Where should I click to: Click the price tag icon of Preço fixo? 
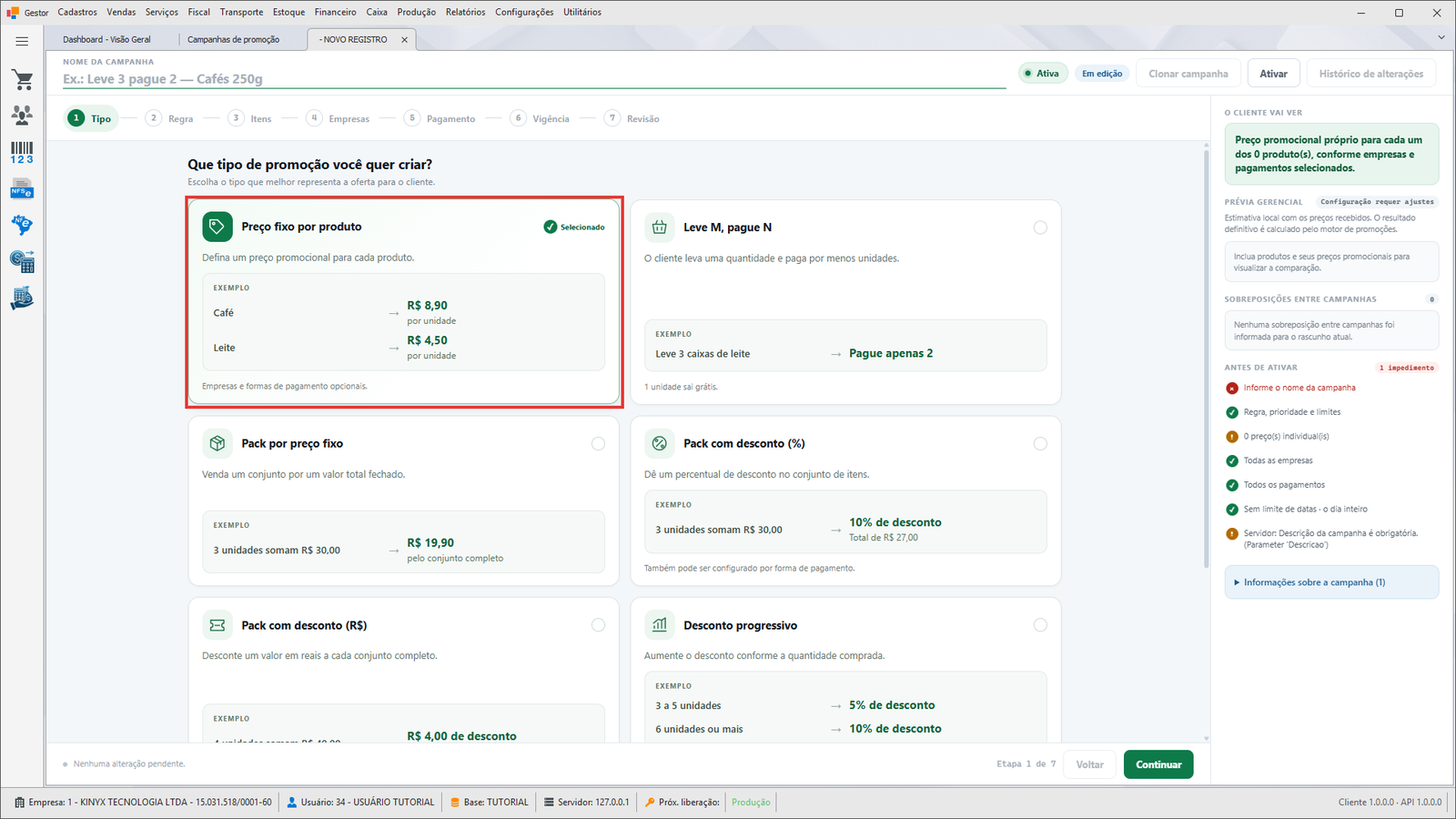[x=217, y=227]
